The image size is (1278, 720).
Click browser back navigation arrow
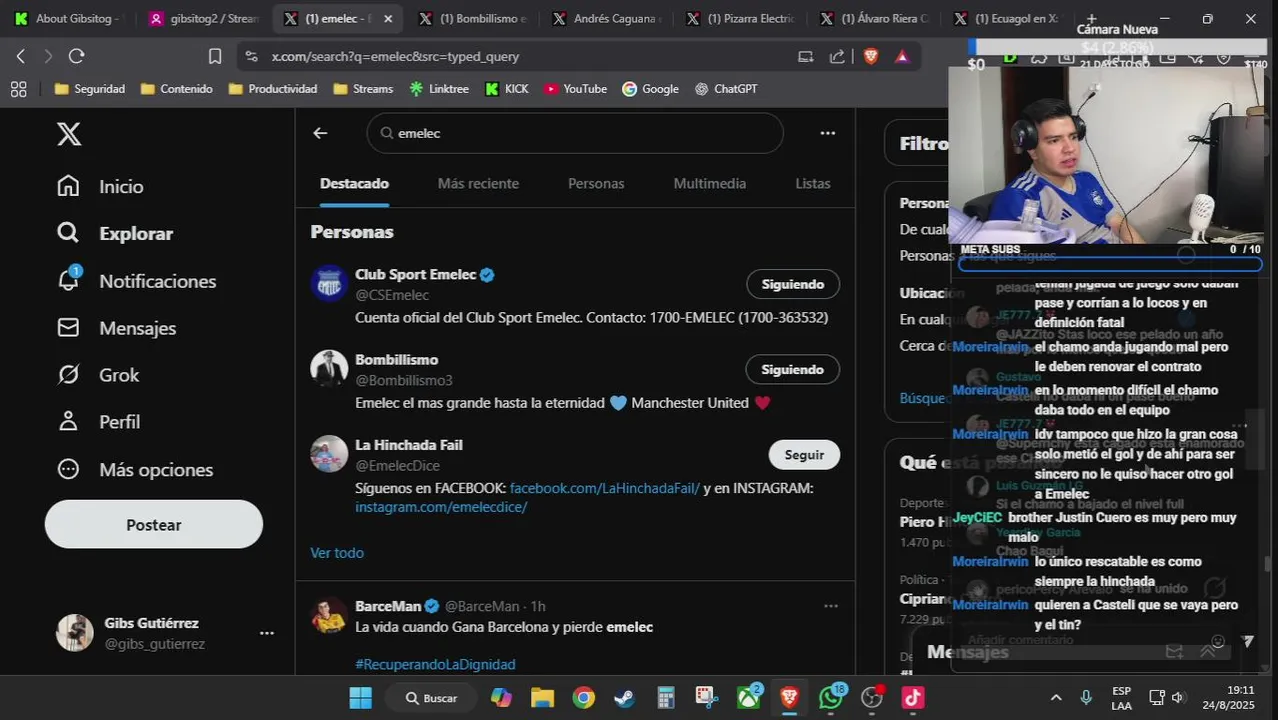[x=20, y=56]
